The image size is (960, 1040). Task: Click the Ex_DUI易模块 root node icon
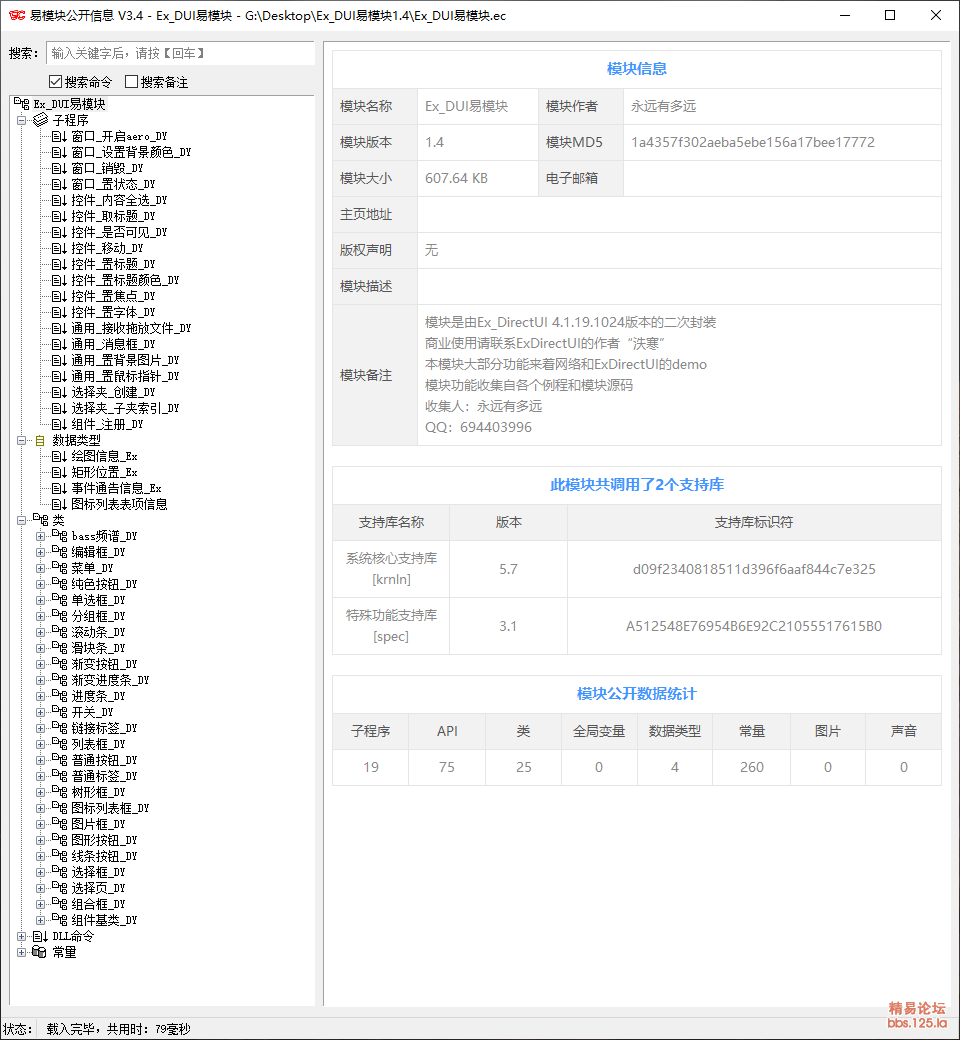[22, 104]
